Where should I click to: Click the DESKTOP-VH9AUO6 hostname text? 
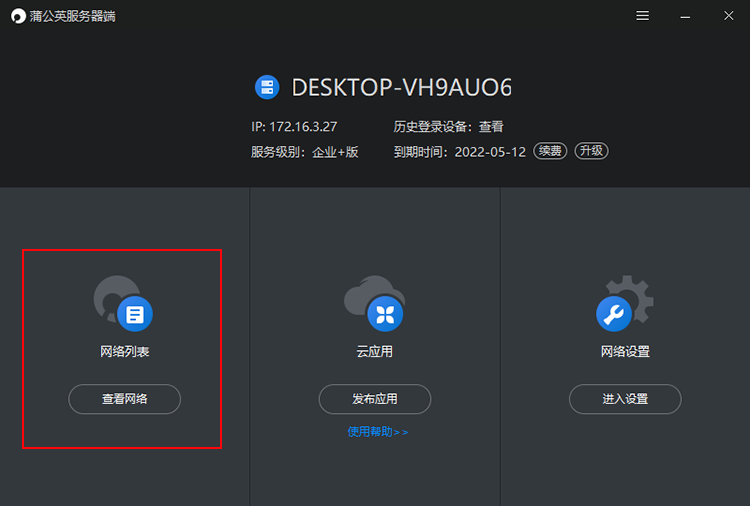pyautogui.click(x=401, y=87)
